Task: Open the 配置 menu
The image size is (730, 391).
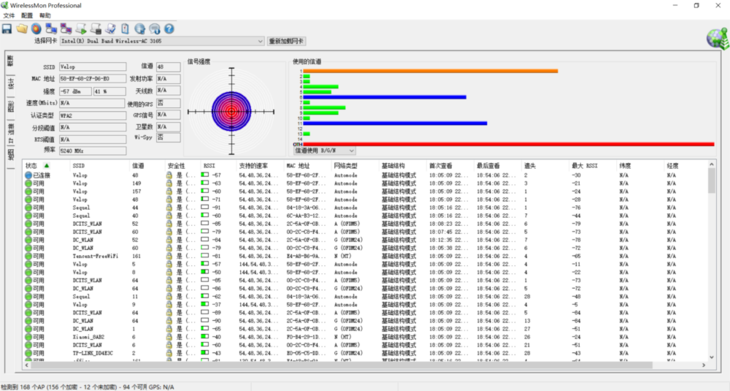Action: (x=27, y=15)
